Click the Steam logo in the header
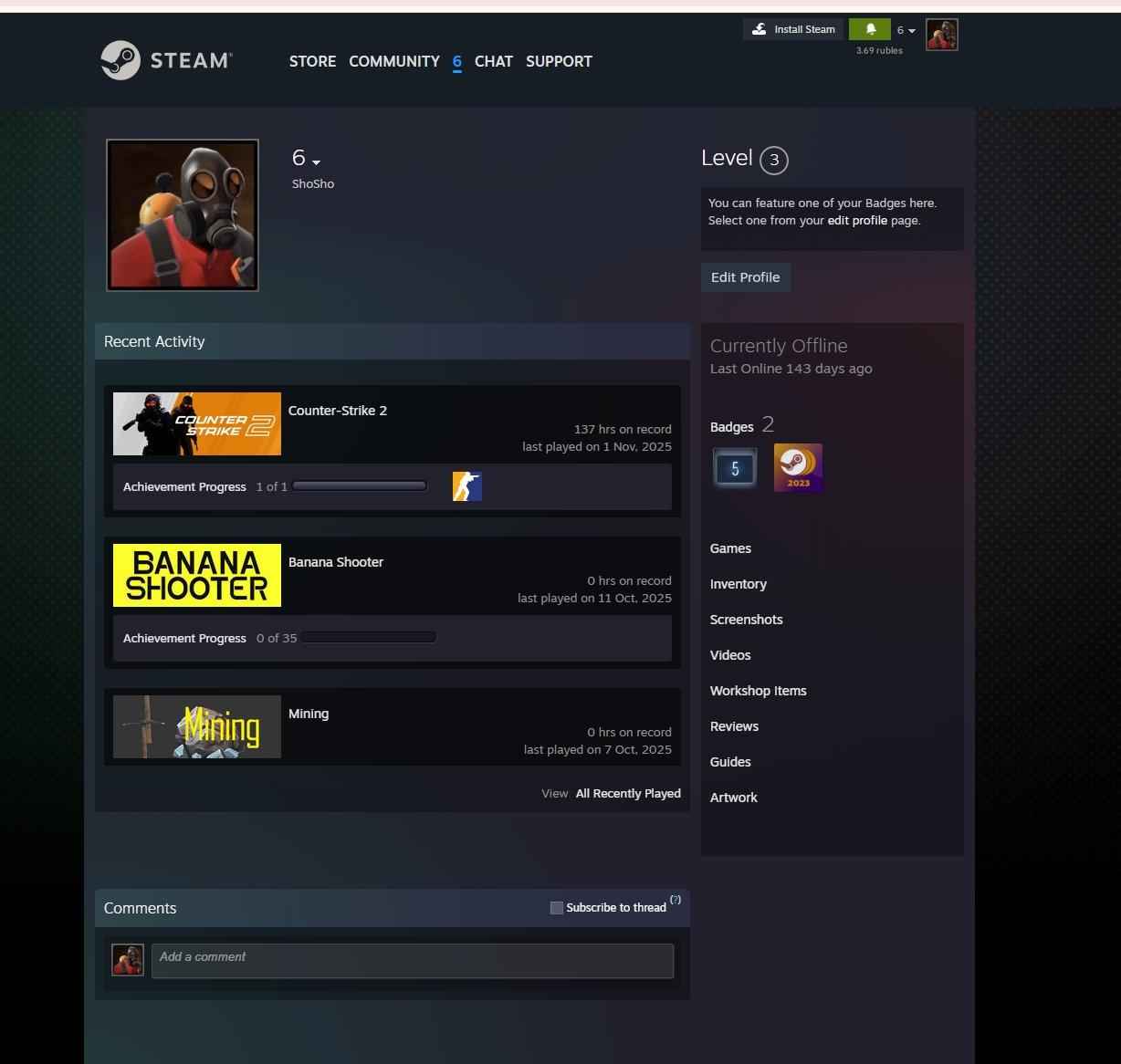This screenshot has height=1064, width=1121. click(166, 60)
